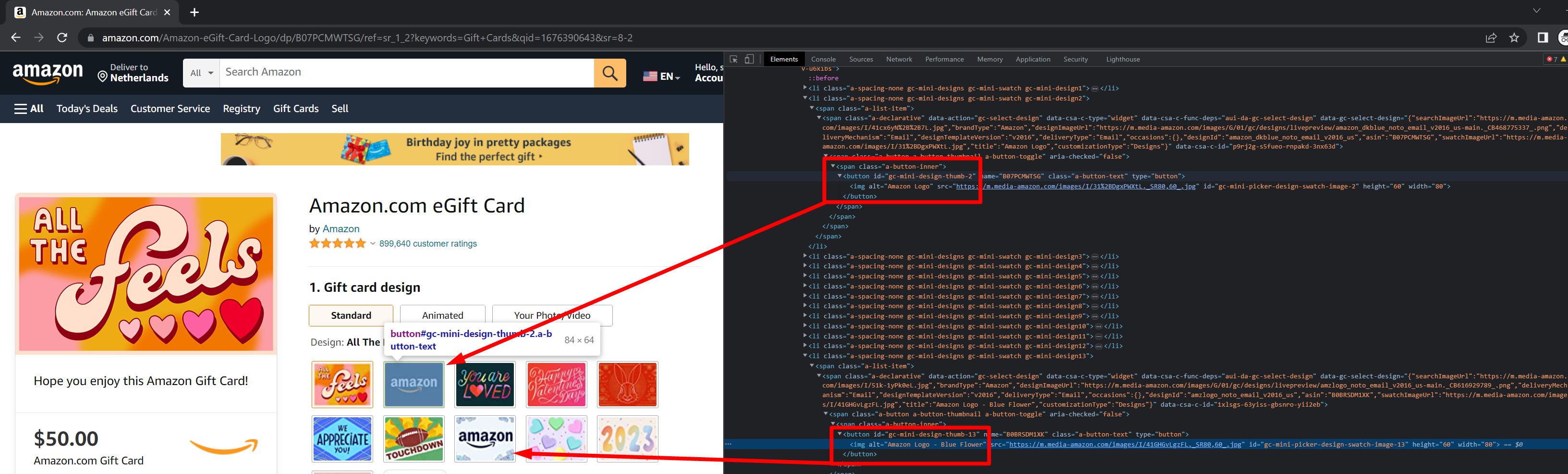Viewport: 1568px width, 474px height.
Task: Collapse the gc-mini-design13 li node
Action: click(805, 356)
